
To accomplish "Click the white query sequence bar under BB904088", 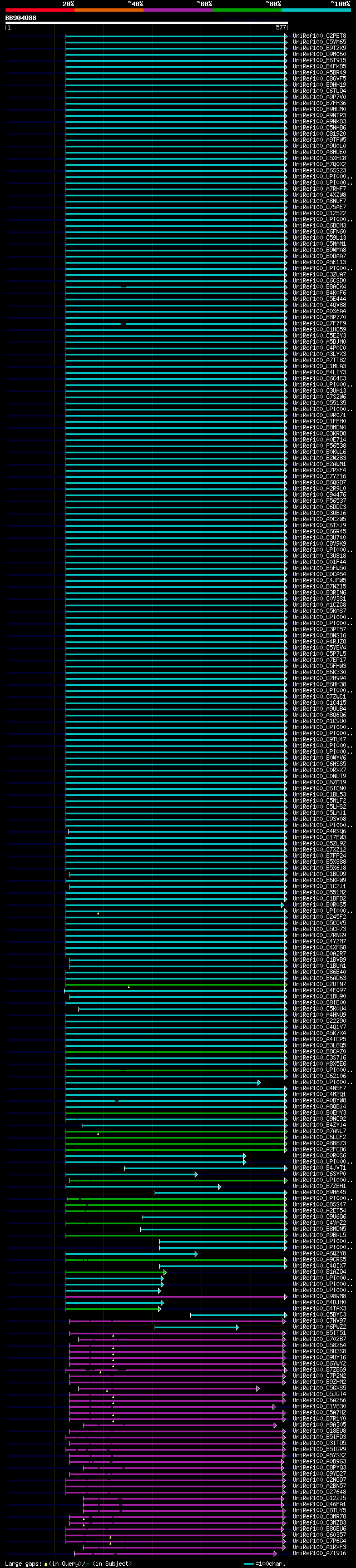I will pyautogui.click(x=147, y=23).
